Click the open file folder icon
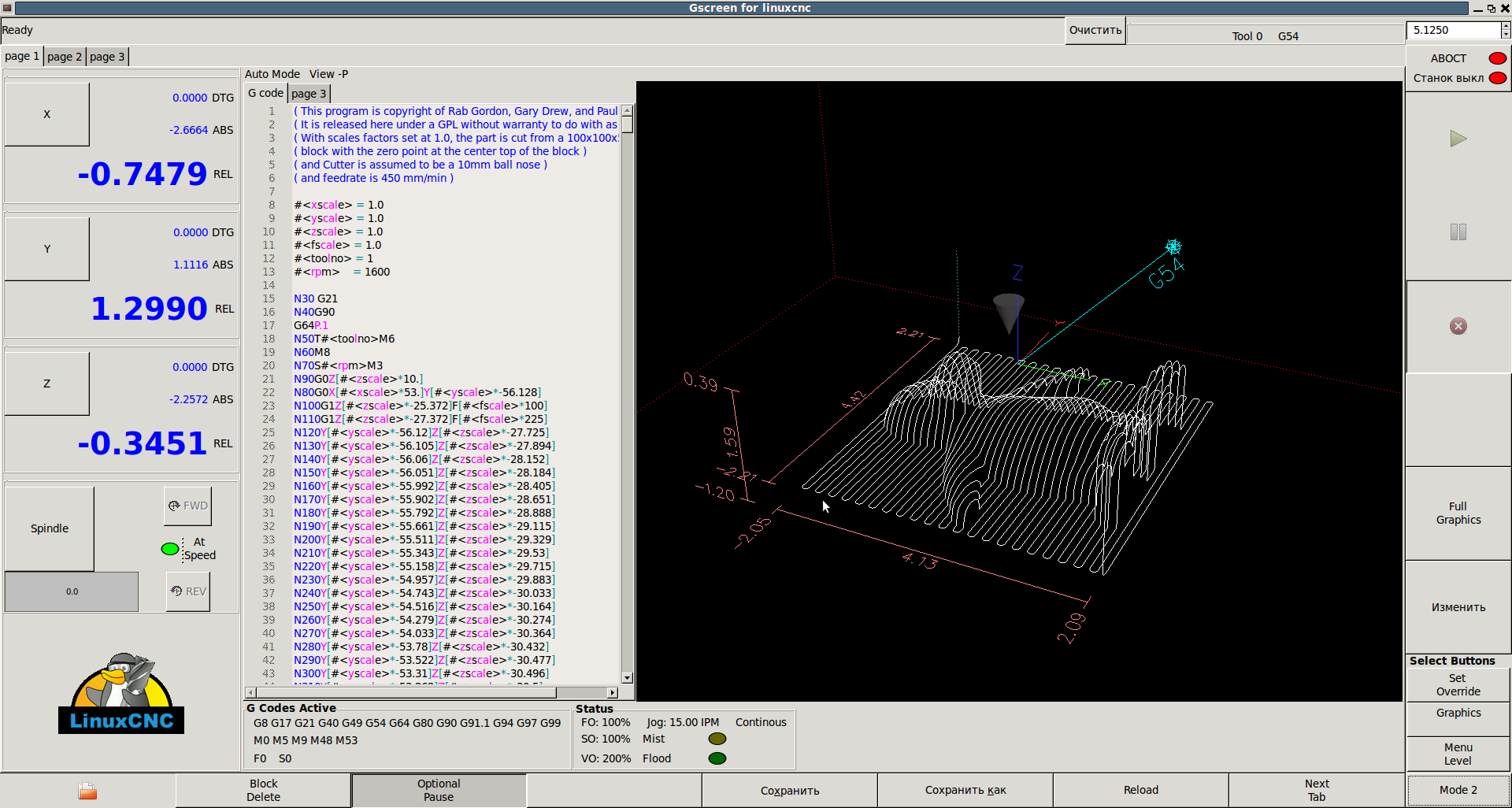This screenshot has height=808, width=1512. click(x=87, y=791)
